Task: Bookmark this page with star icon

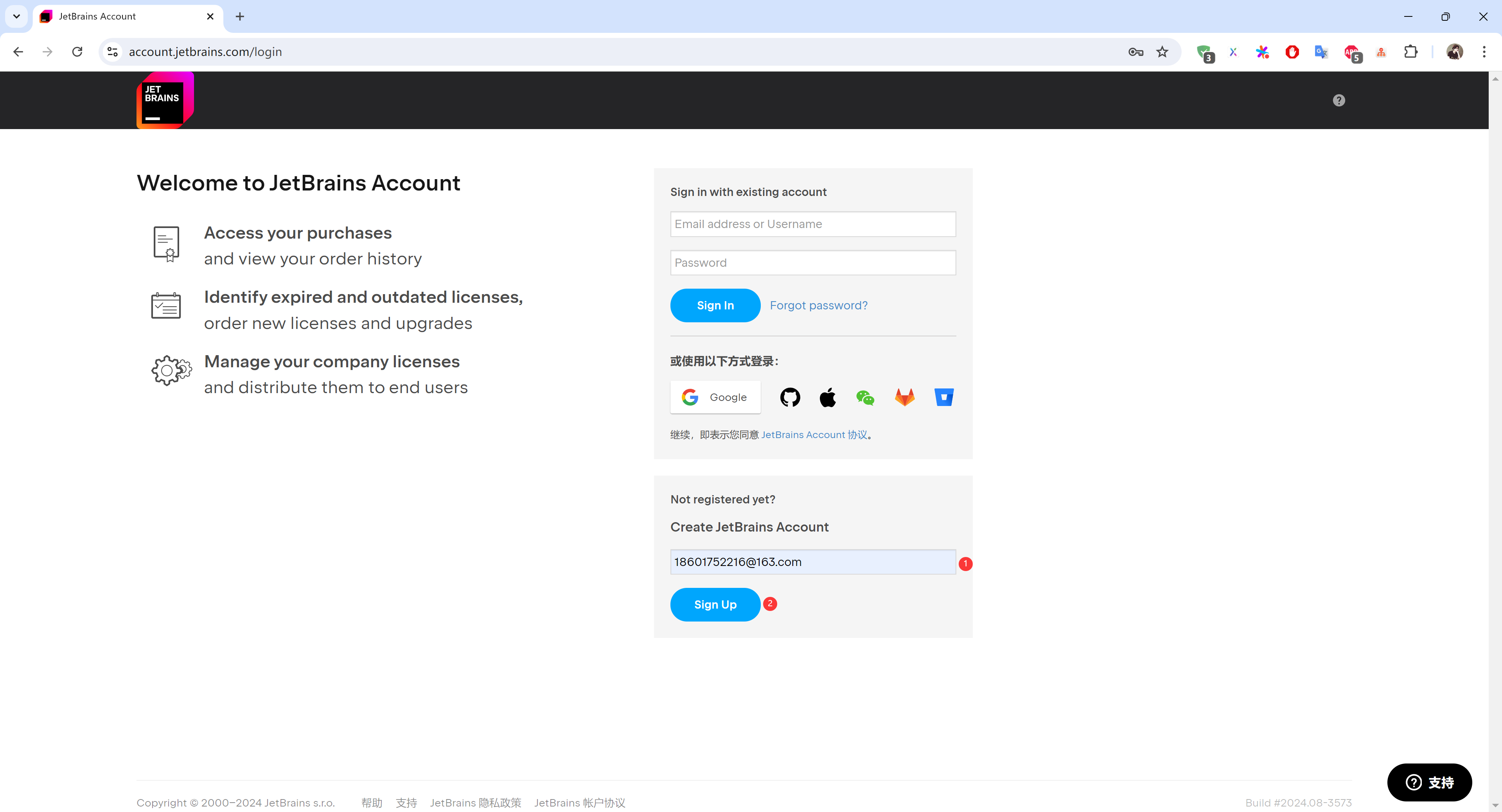Action: [1162, 52]
